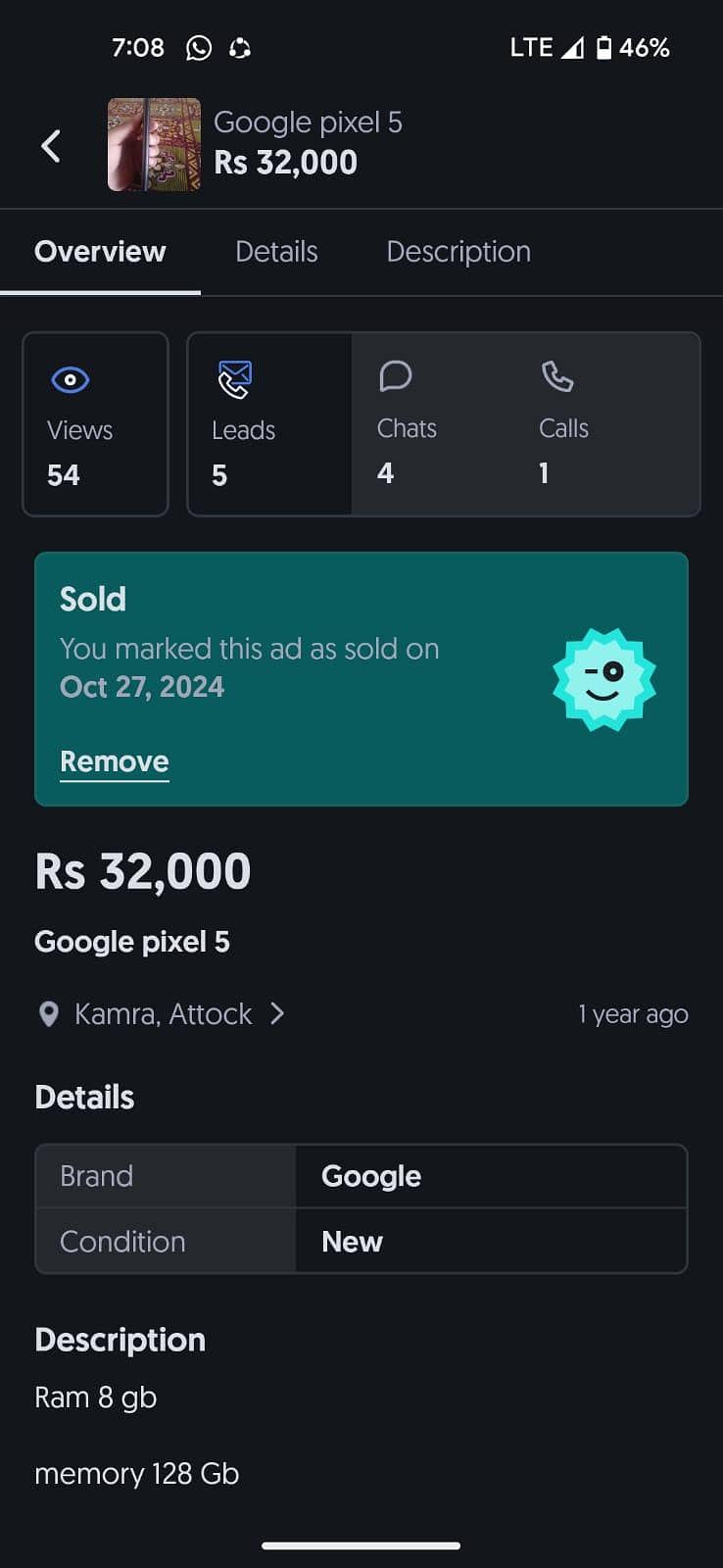Tap the battery icon in status bar
The image size is (723, 1568).
(x=603, y=47)
